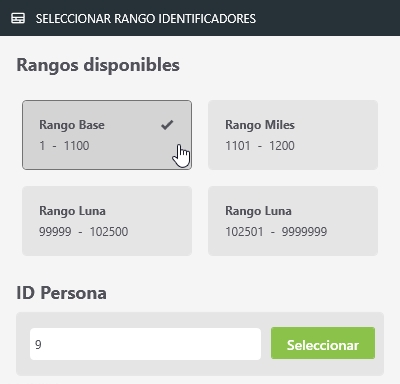Click the Rango Luna label above 99999
Screen dimensions: 400x384
(72, 211)
